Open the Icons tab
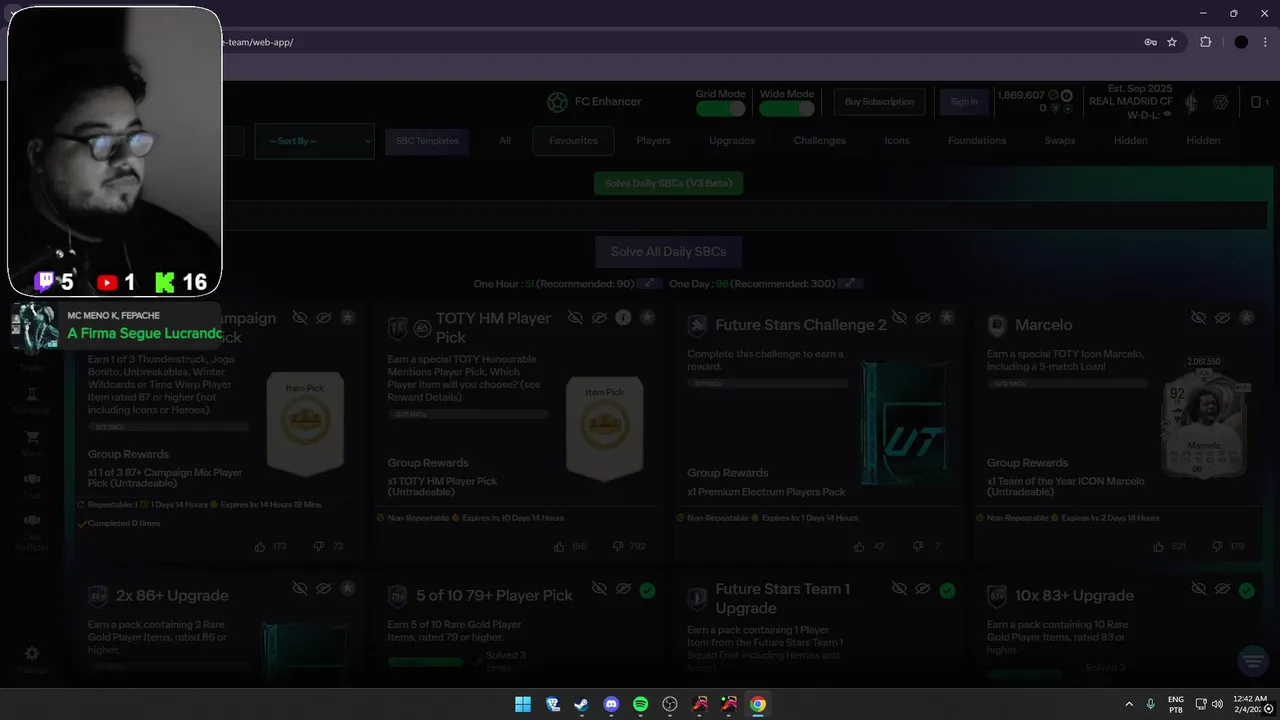Screen dimensions: 1280x720 897,141
